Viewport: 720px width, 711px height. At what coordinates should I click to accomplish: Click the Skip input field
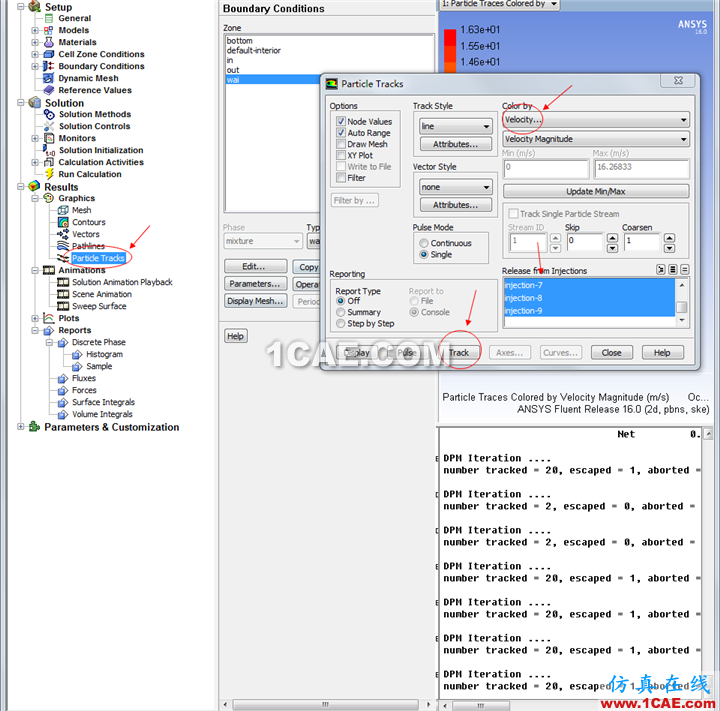click(585, 242)
